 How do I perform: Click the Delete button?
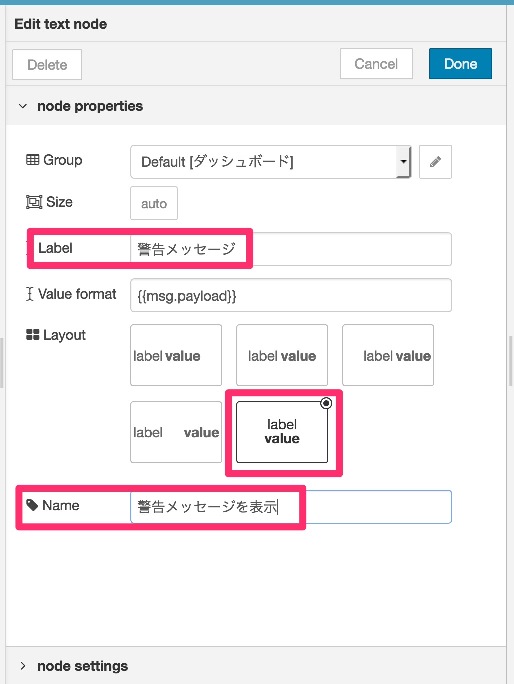47,65
